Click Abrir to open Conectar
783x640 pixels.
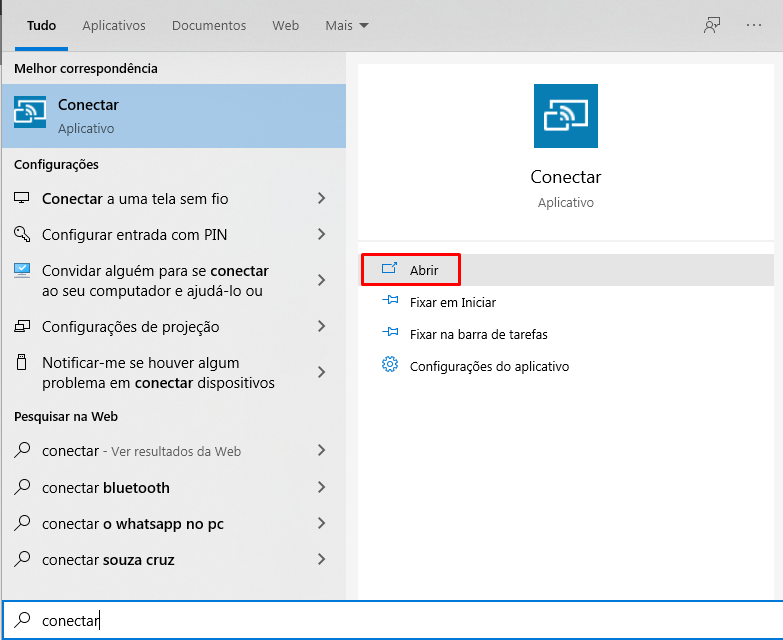(x=567, y=270)
